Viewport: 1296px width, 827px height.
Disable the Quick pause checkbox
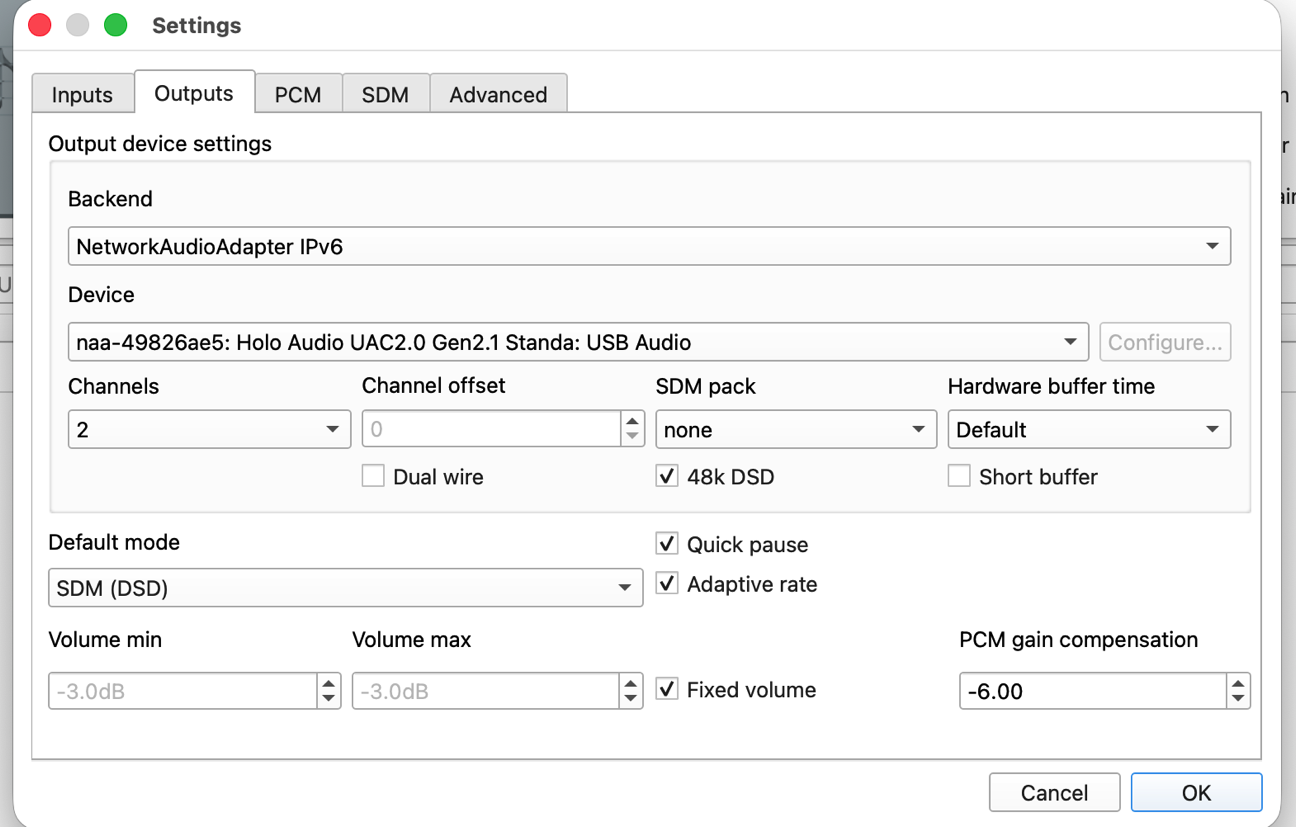coord(667,544)
